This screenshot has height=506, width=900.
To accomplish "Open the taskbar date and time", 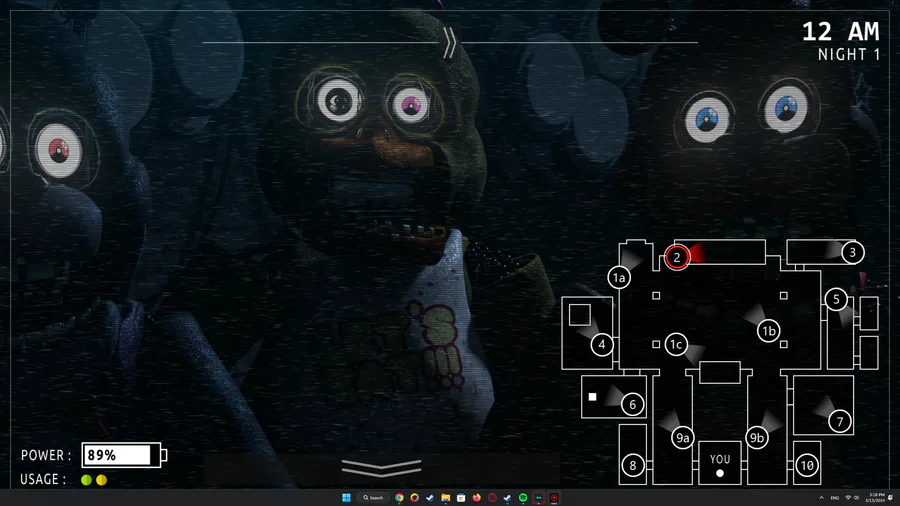I will tap(875, 497).
